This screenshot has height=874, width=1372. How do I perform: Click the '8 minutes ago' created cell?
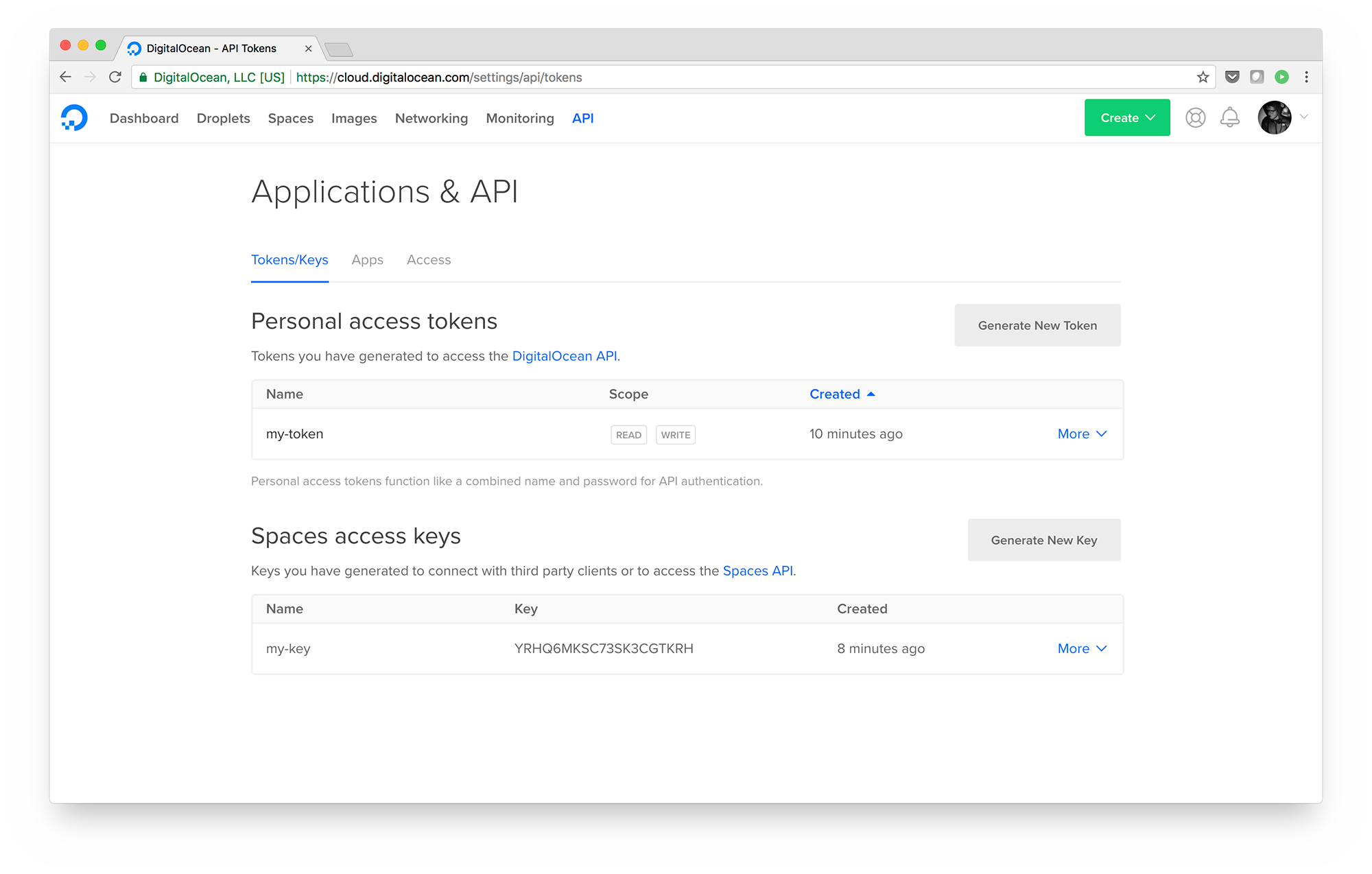tap(881, 648)
